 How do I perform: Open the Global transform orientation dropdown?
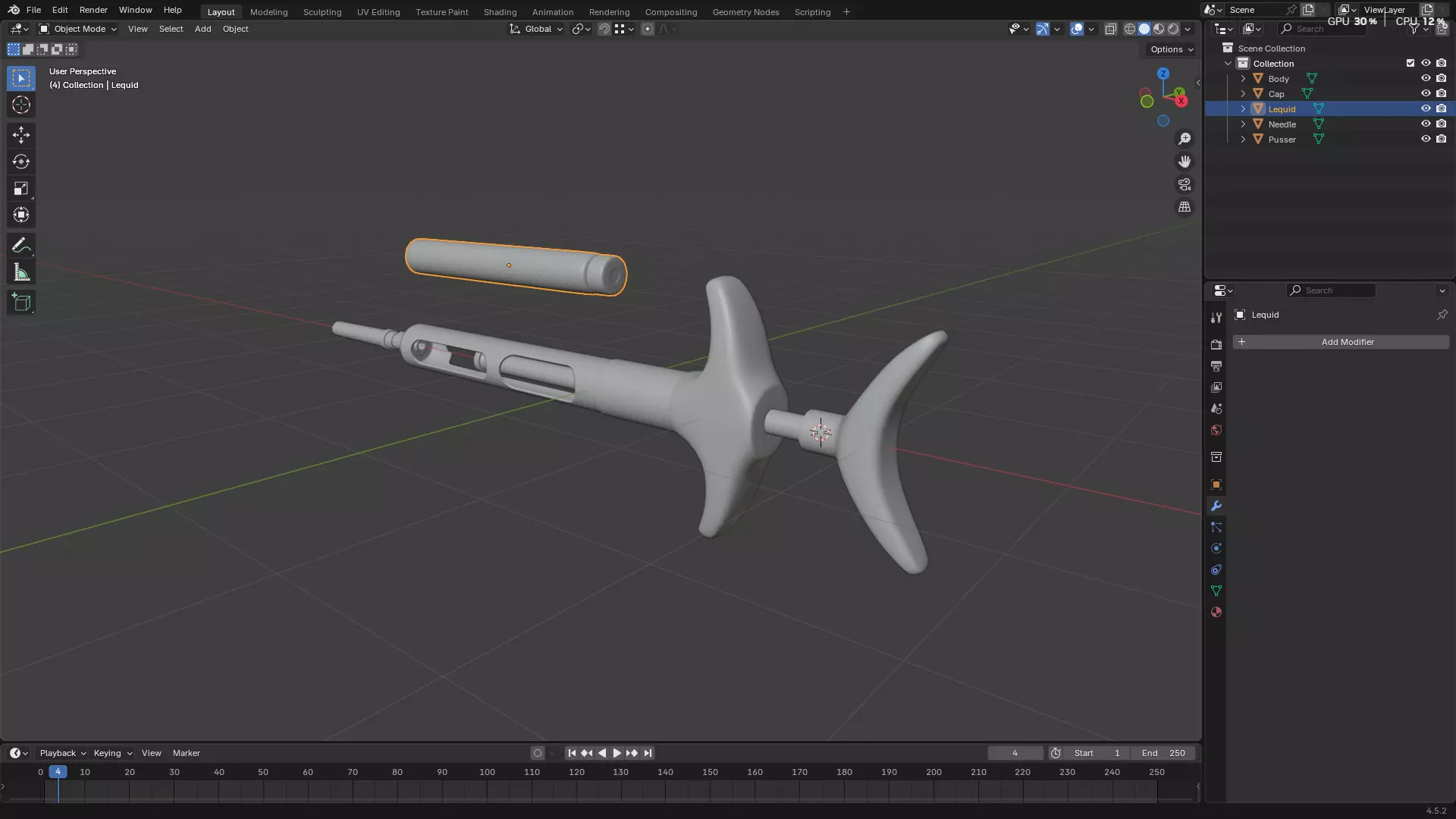coord(536,29)
